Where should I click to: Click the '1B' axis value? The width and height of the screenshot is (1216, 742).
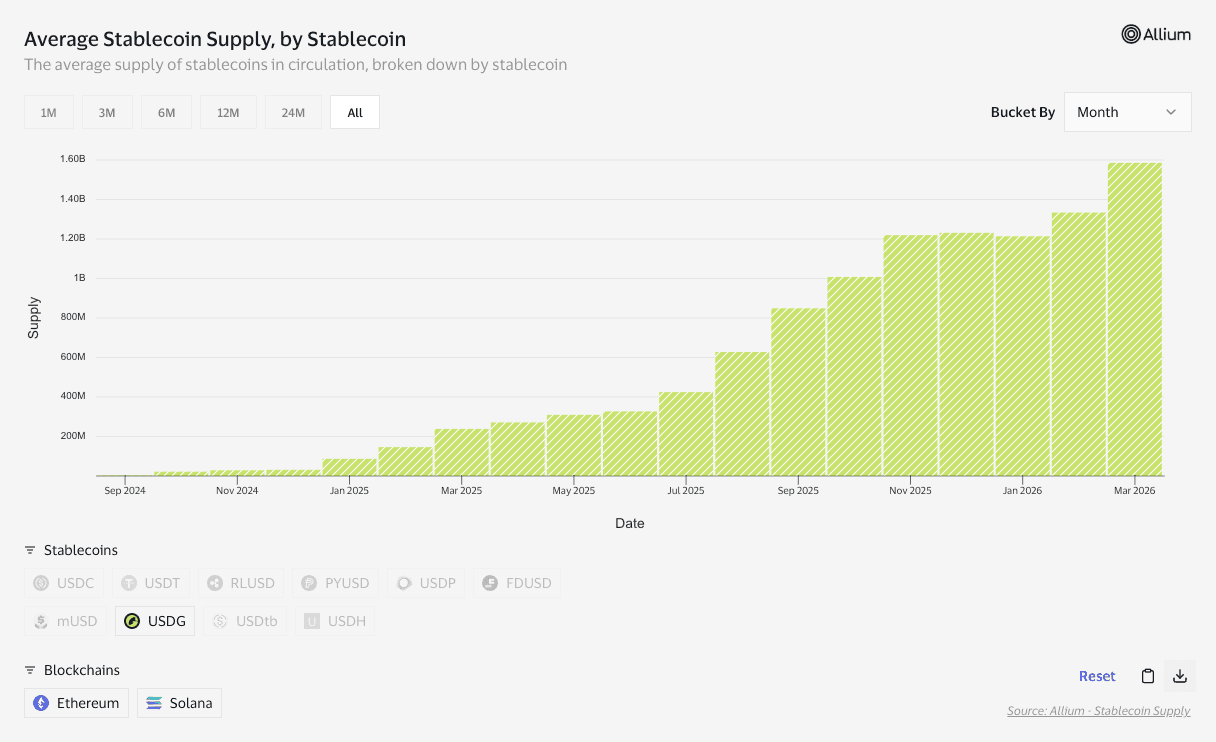[80, 277]
